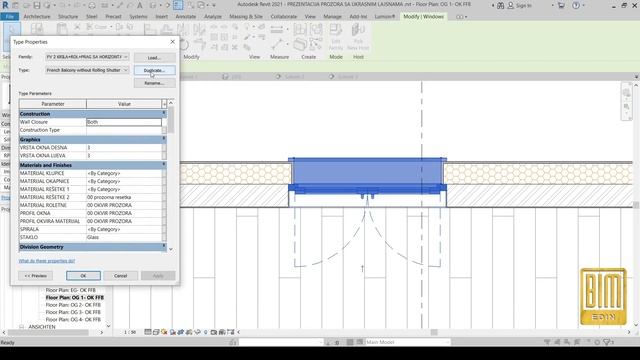640x360 pixels.
Task: Click the Sign In user icon
Action: [510, 5]
